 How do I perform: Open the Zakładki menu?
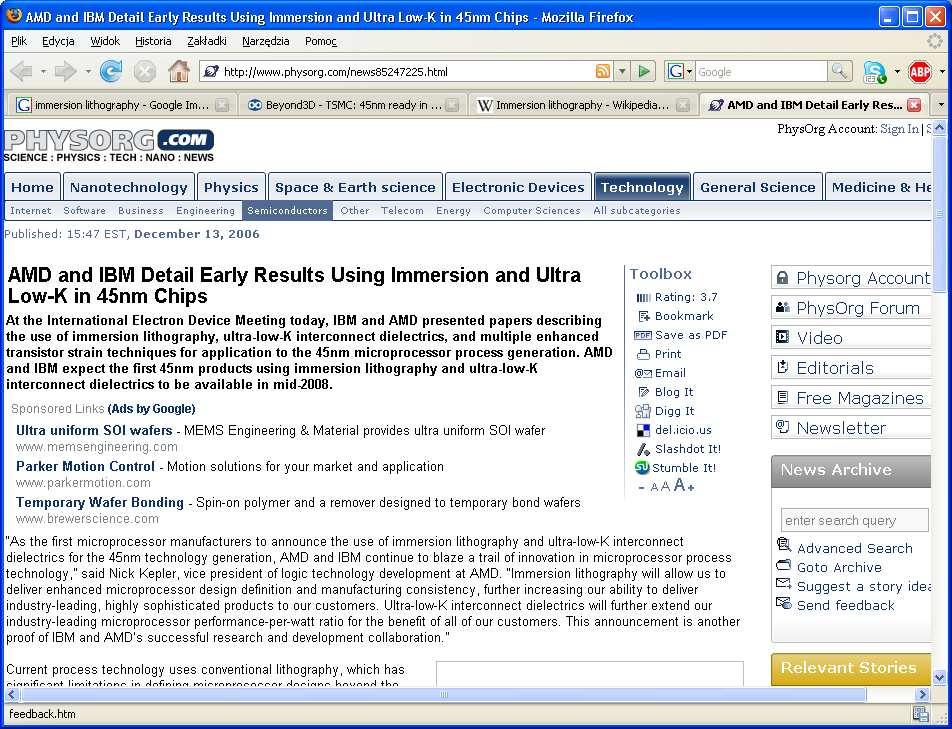(x=207, y=41)
